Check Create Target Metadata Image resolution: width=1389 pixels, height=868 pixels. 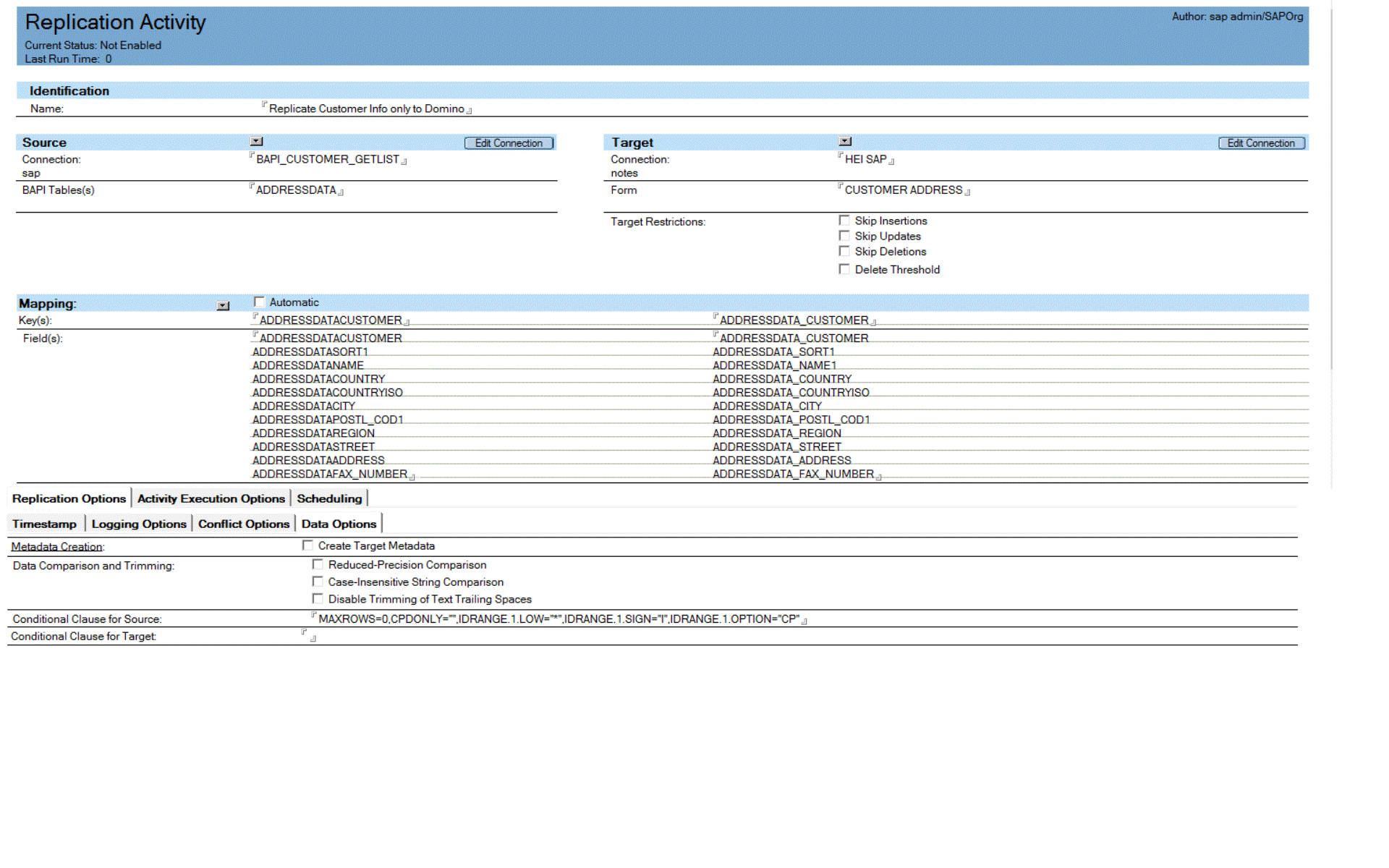click(x=308, y=545)
